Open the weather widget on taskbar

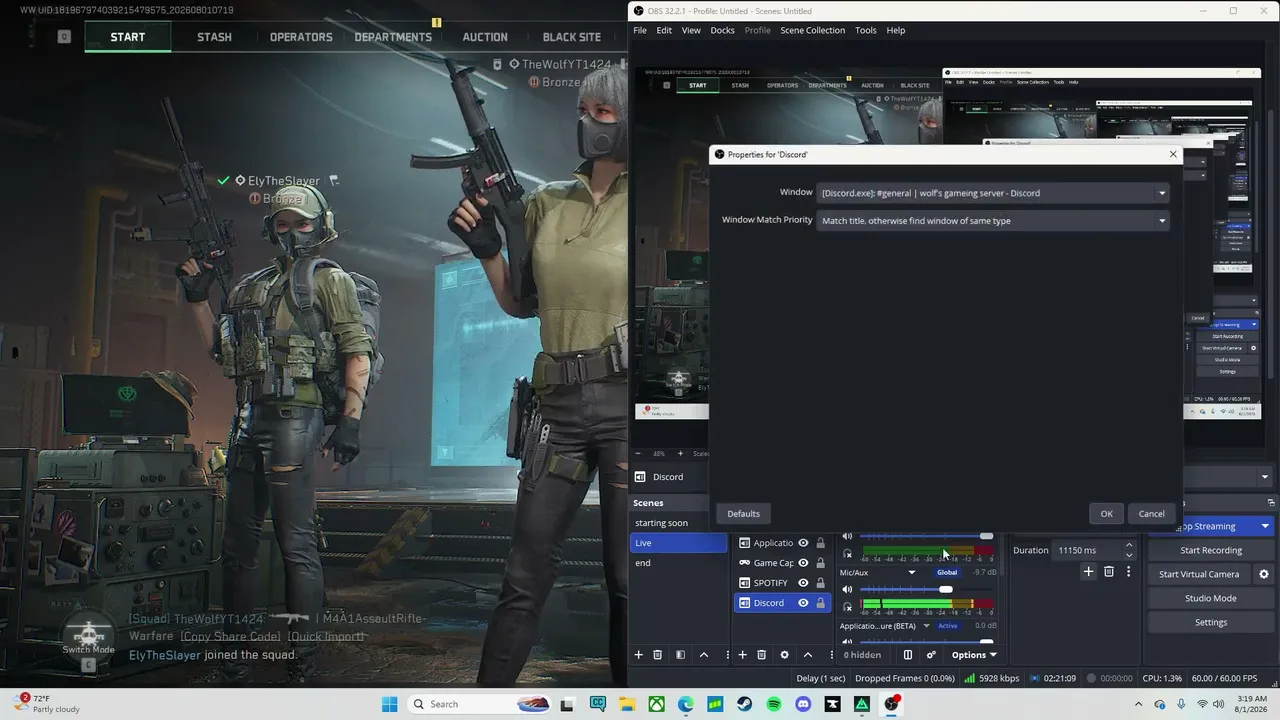pyautogui.click(x=47, y=704)
